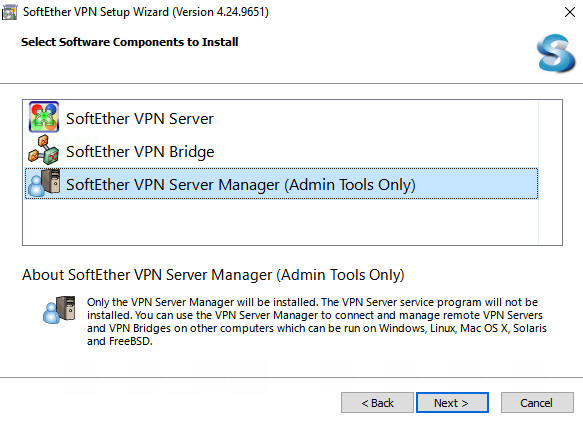Click the description paragraph about Server Manager
Viewport: 583px width, 422px height.
pos(317,322)
